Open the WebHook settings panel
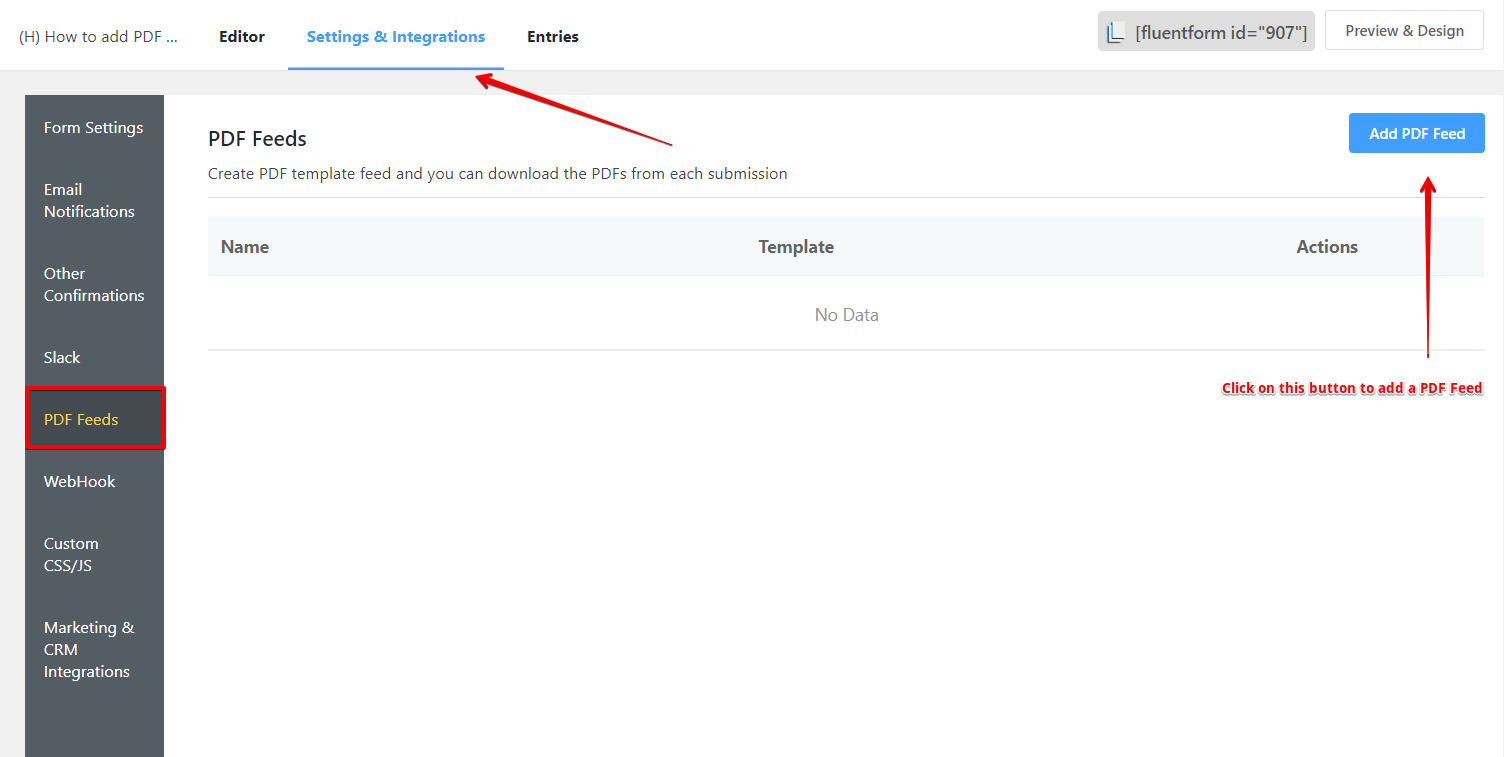Image resolution: width=1504 pixels, height=757 pixels. 79,481
